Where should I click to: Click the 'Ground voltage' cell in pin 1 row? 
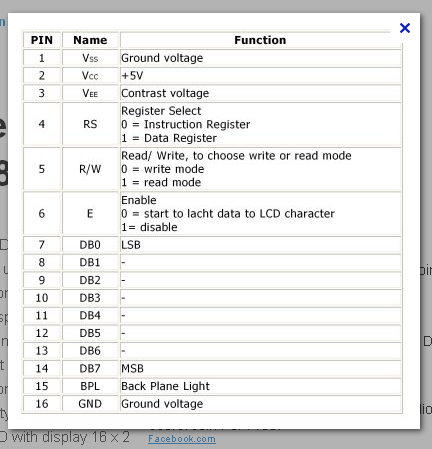[260, 58]
